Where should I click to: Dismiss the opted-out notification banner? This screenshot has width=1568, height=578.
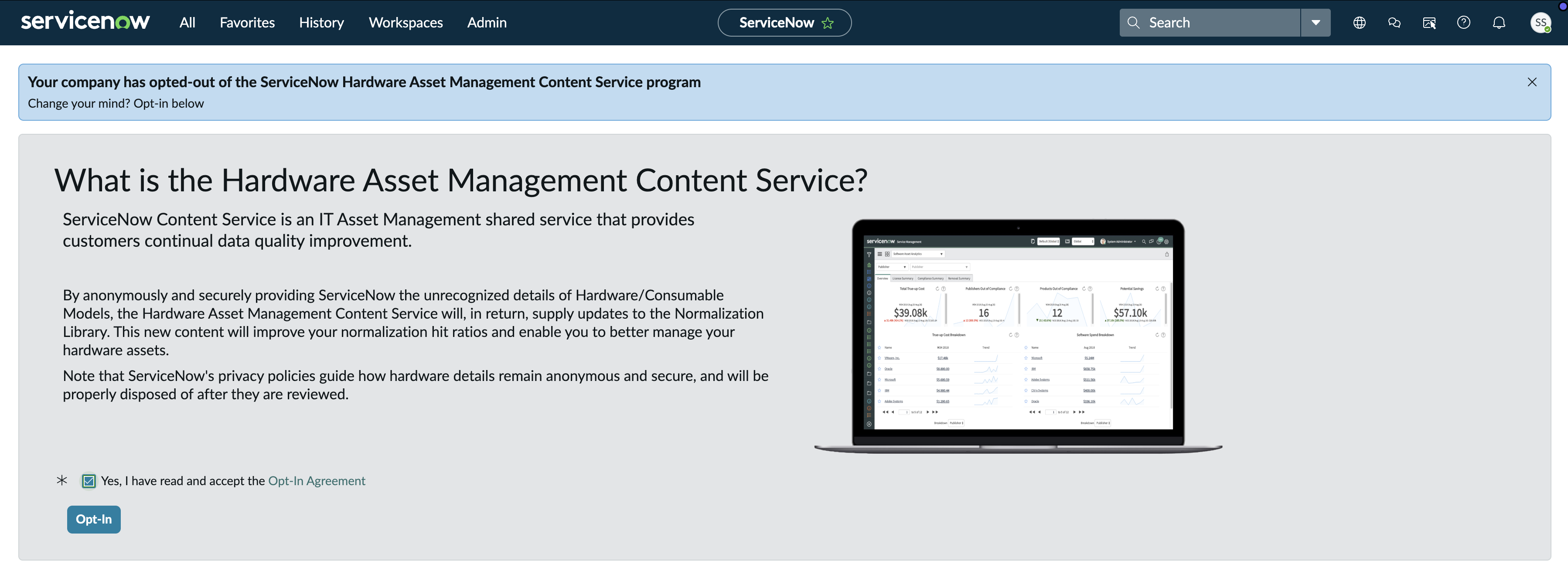pos(1532,82)
